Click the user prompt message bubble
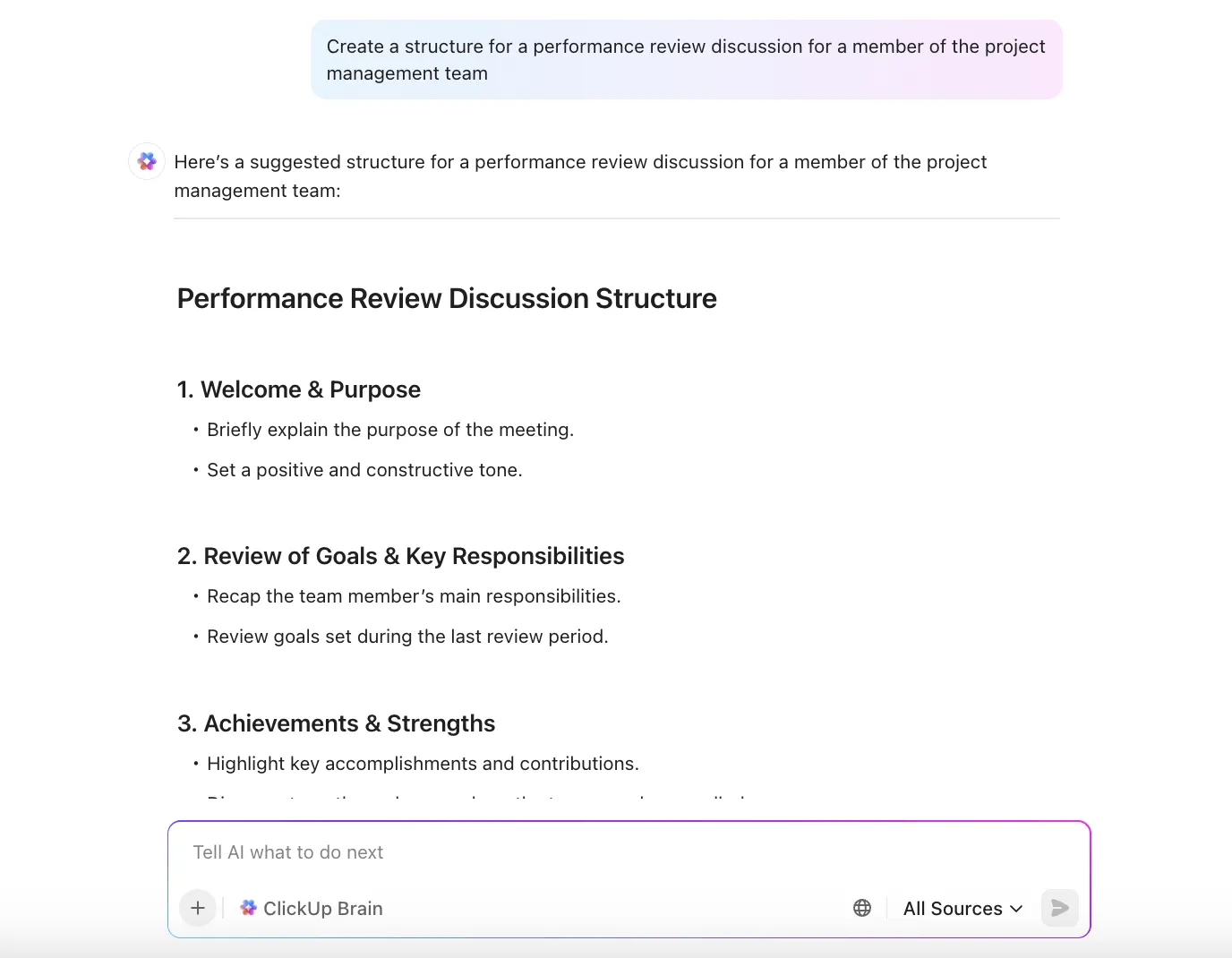Viewport: 1232px width, 958px height. click(687, 60)
